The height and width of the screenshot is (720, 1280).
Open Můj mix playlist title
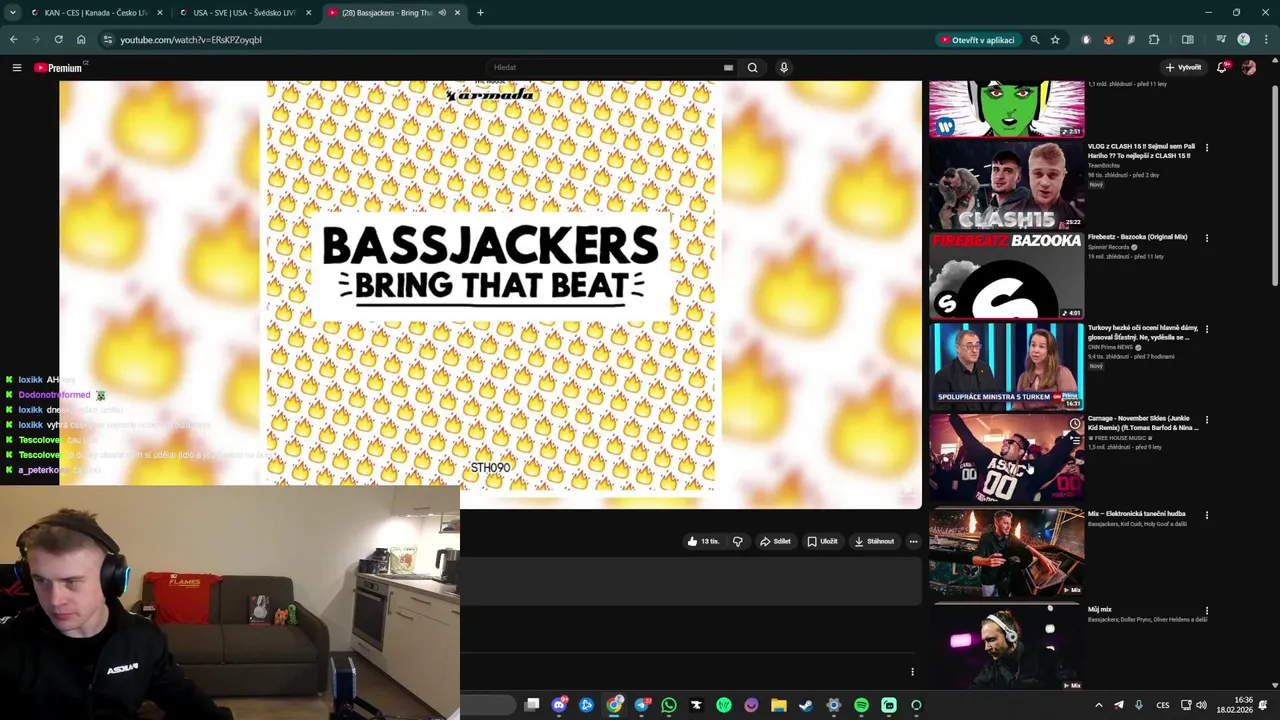tap(1100, 609)
